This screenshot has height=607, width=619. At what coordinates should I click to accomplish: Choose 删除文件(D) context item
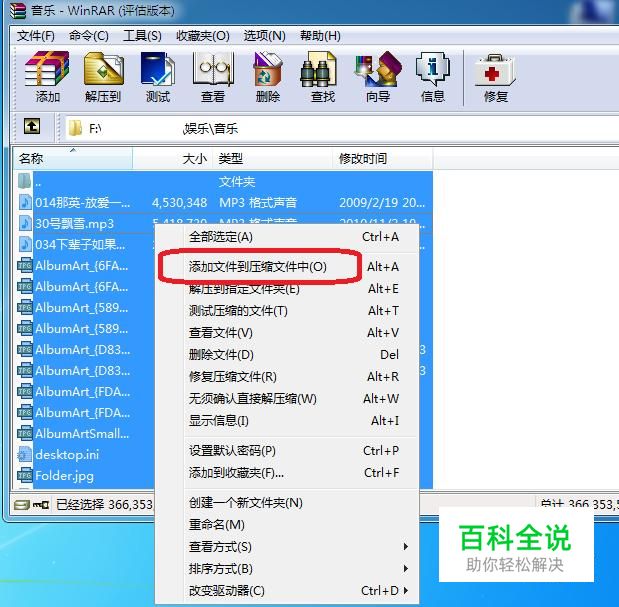coord(287,355)
